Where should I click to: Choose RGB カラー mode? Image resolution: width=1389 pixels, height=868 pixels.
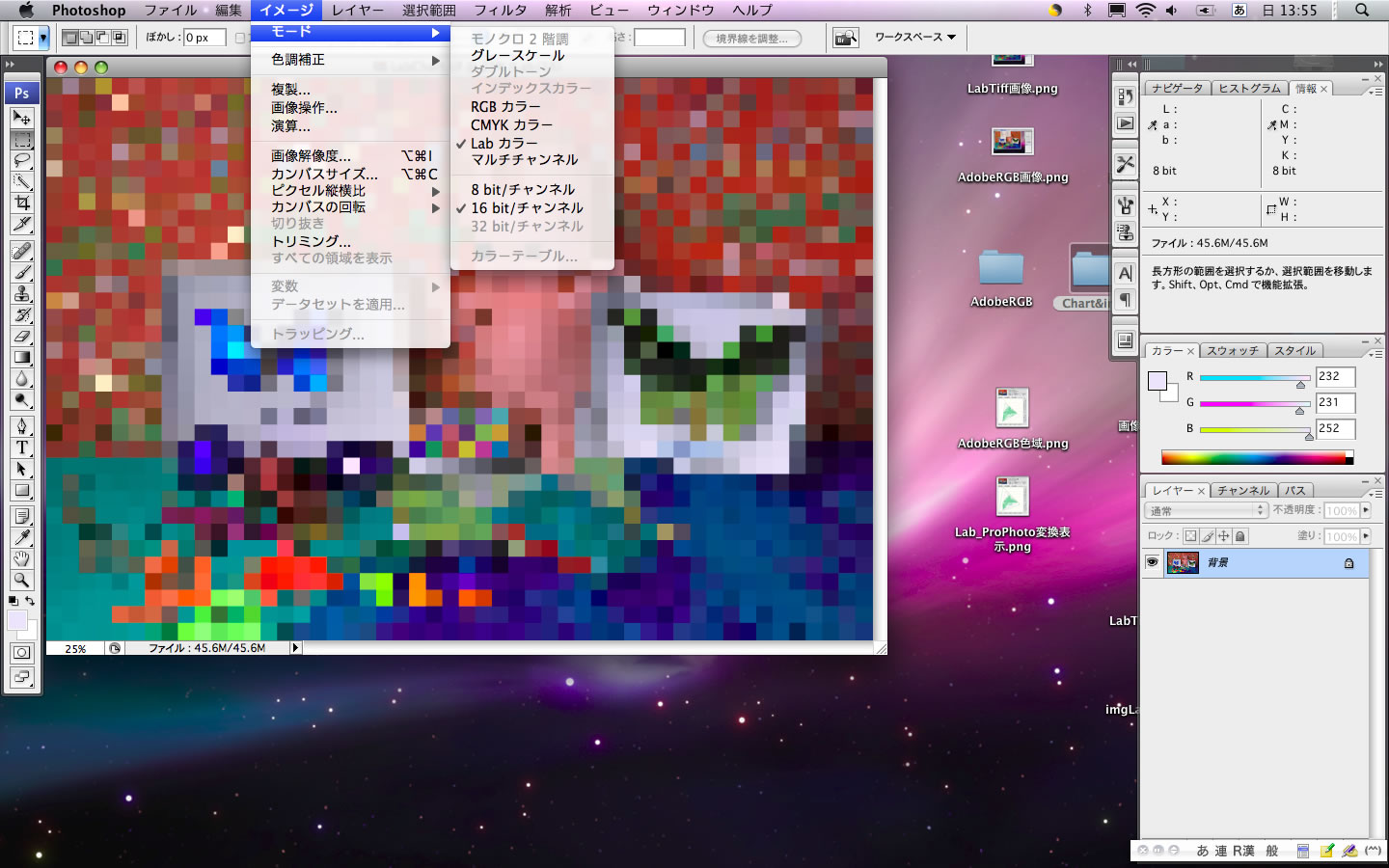tap(532, 107)
